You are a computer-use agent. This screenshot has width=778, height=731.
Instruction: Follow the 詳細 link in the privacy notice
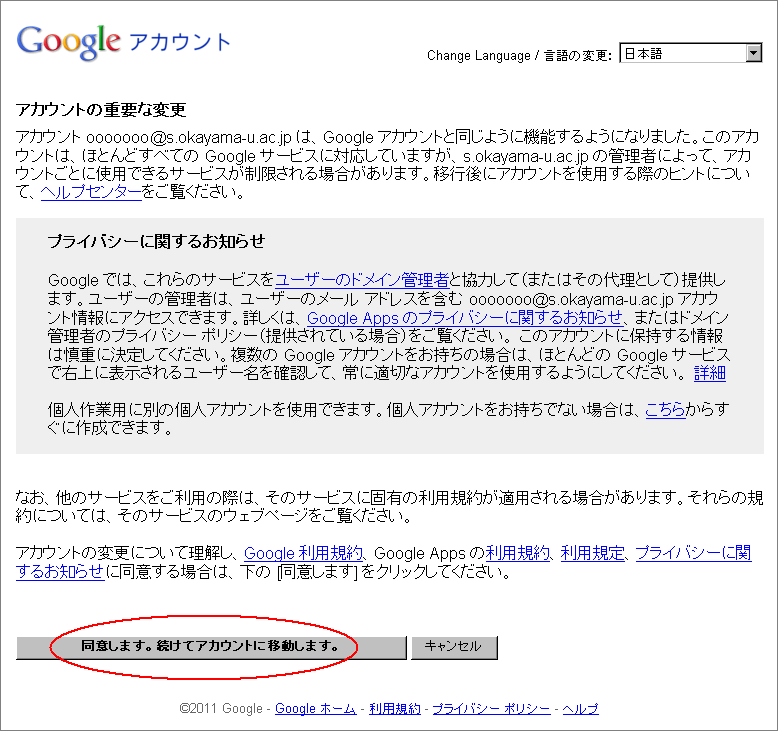pos(710,373)
